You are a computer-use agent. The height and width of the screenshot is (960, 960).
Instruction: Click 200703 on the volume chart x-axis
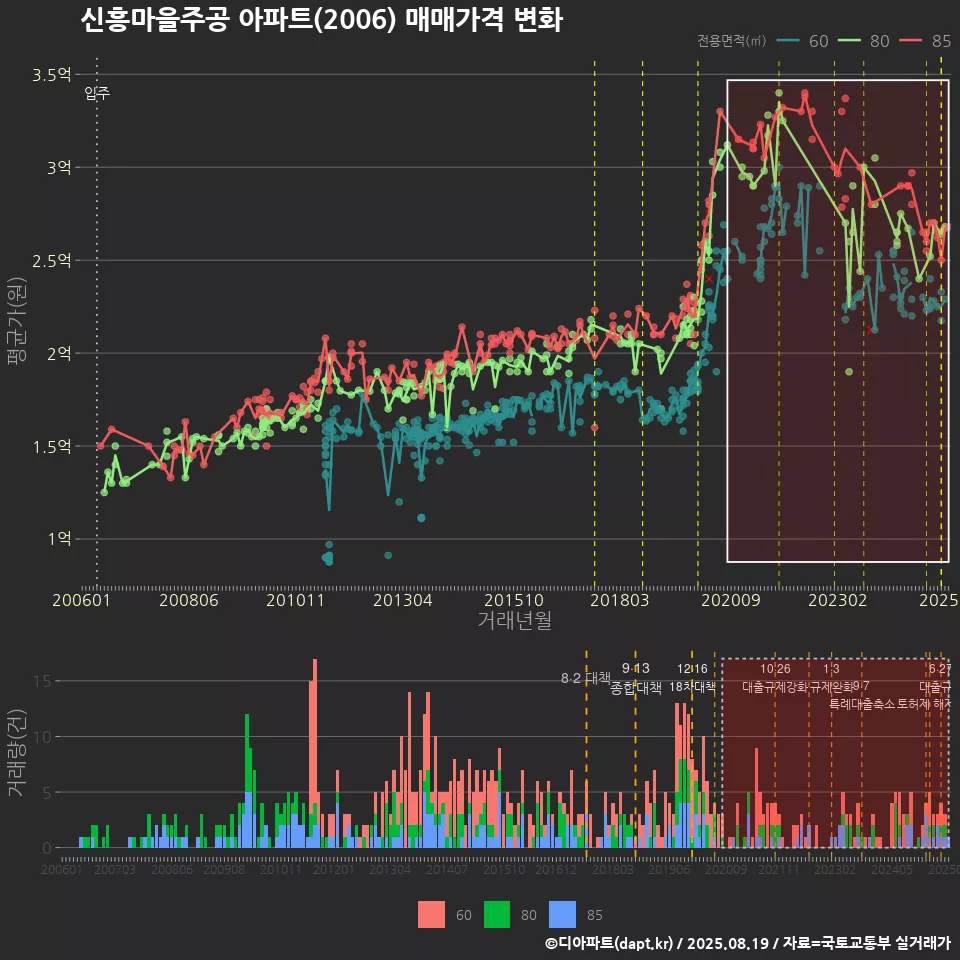[114, 869]
